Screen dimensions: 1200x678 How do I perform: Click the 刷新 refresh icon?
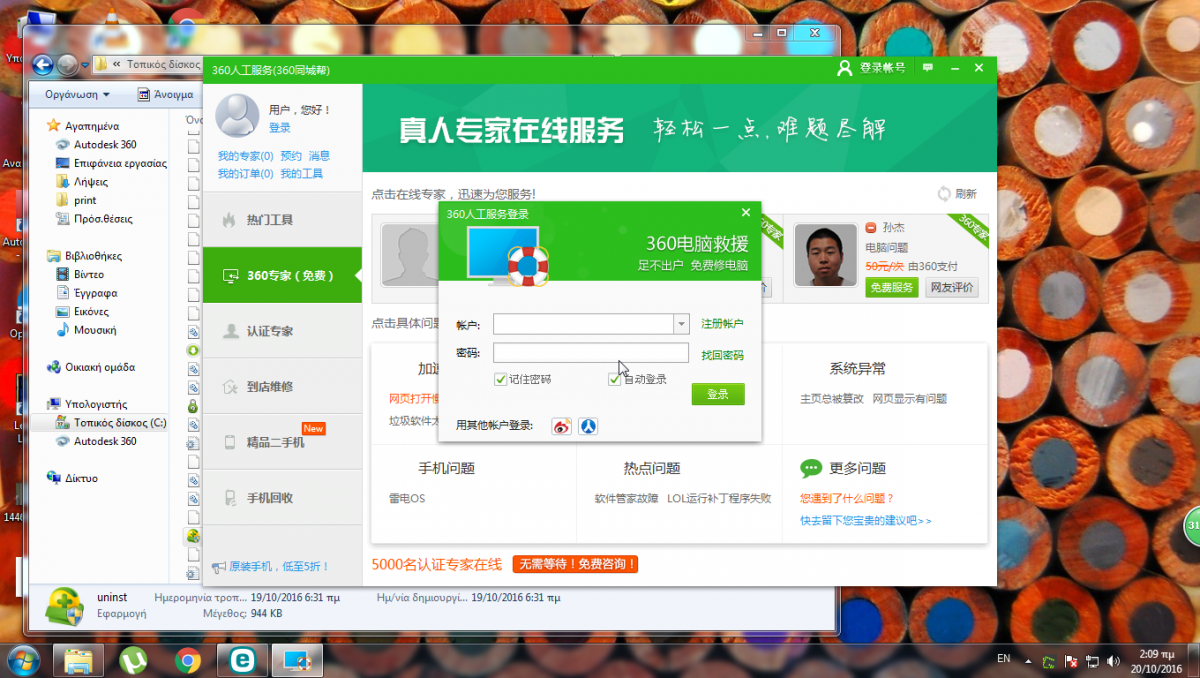click(944, 194)
